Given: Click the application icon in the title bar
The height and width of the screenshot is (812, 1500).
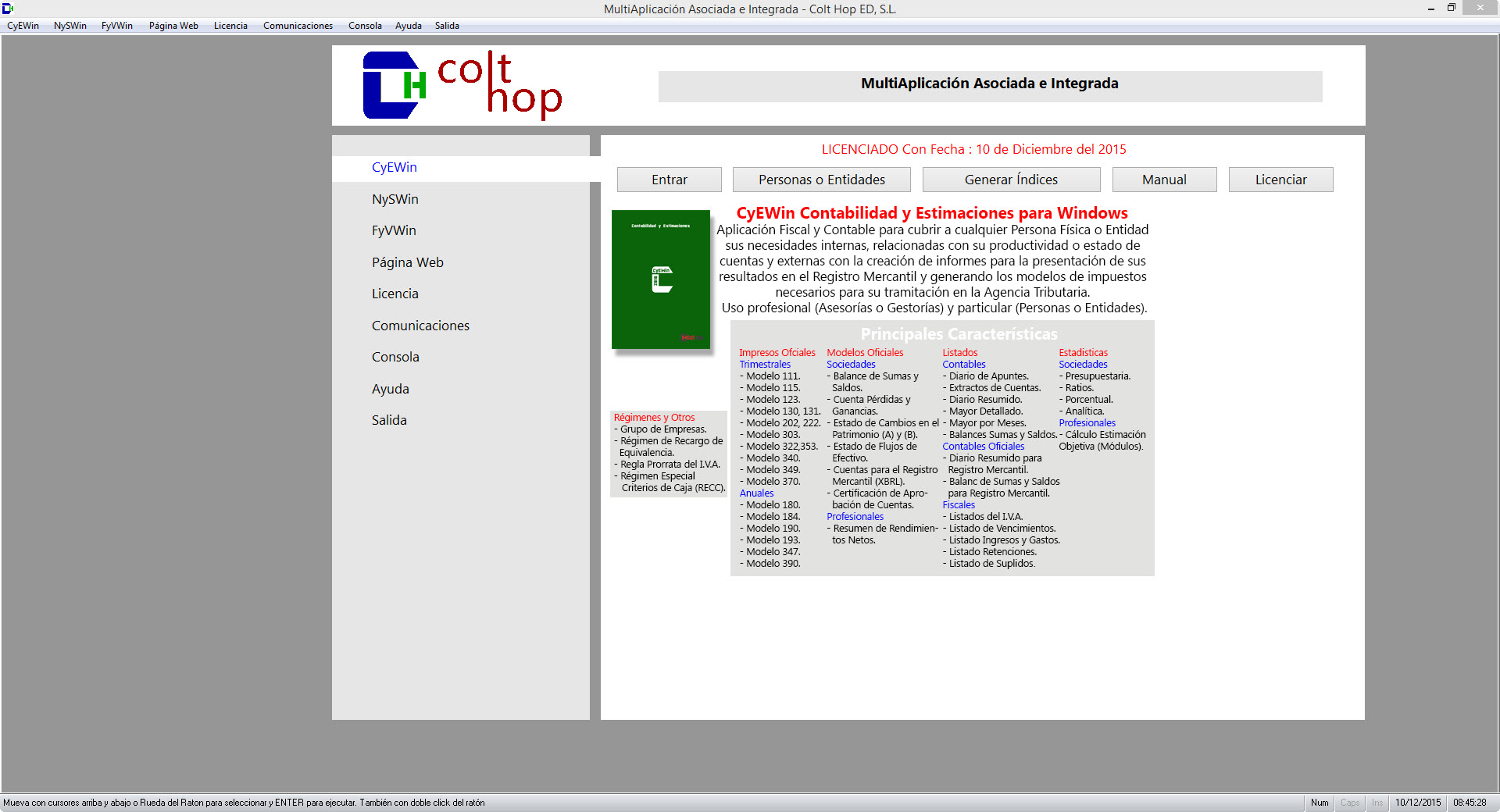Looking at the screenshot, I should point(8,9).
